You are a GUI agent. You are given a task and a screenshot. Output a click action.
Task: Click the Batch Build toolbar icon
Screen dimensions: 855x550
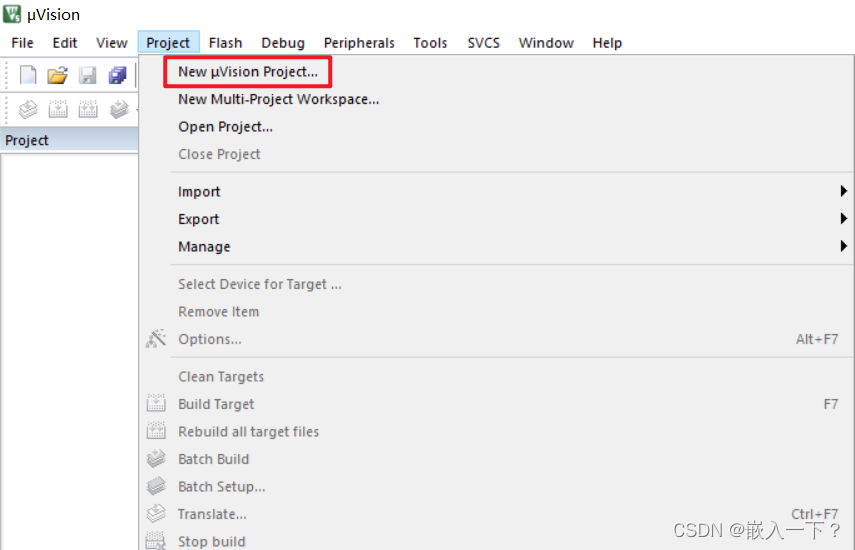118,110
